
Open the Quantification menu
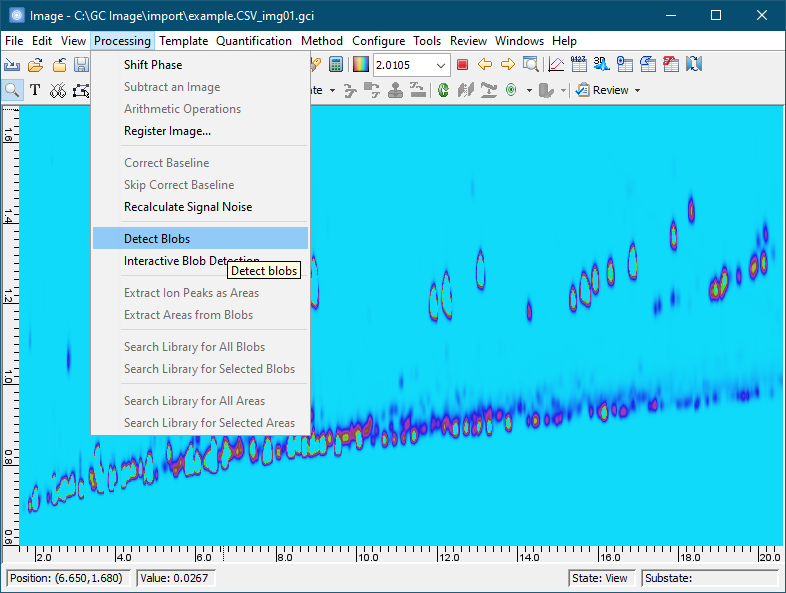click(254, 41)
